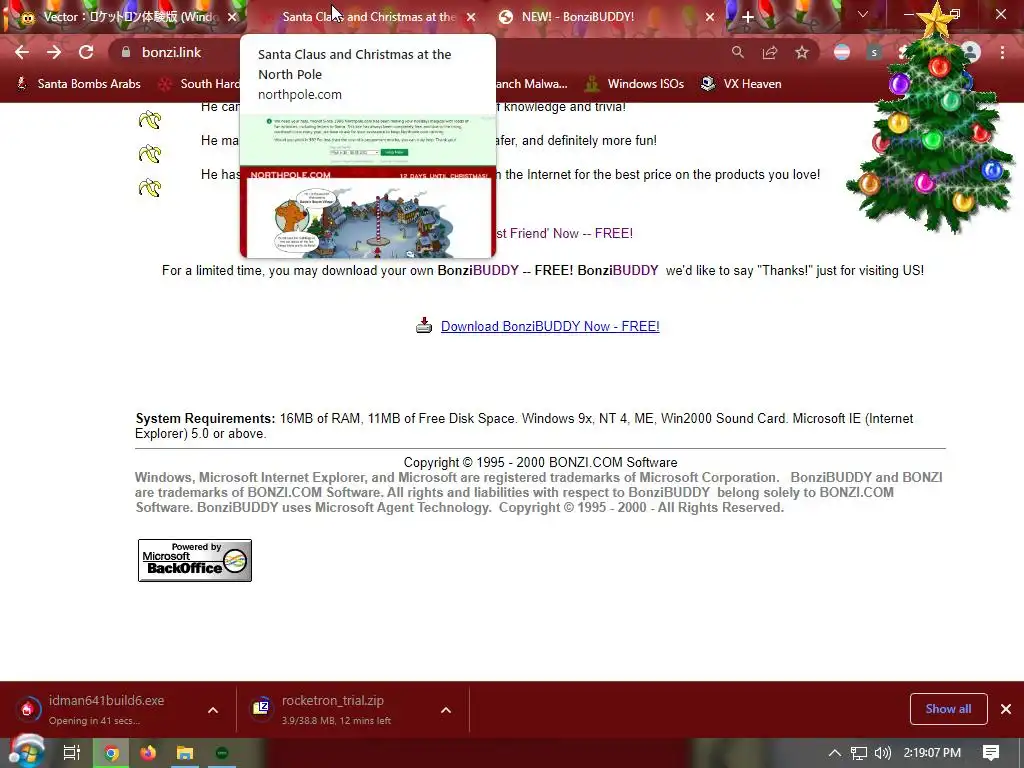Show hidden system tray icons
Image resolution: width=1024 pixels, height=768 pixels.
(x=835, y=753)
